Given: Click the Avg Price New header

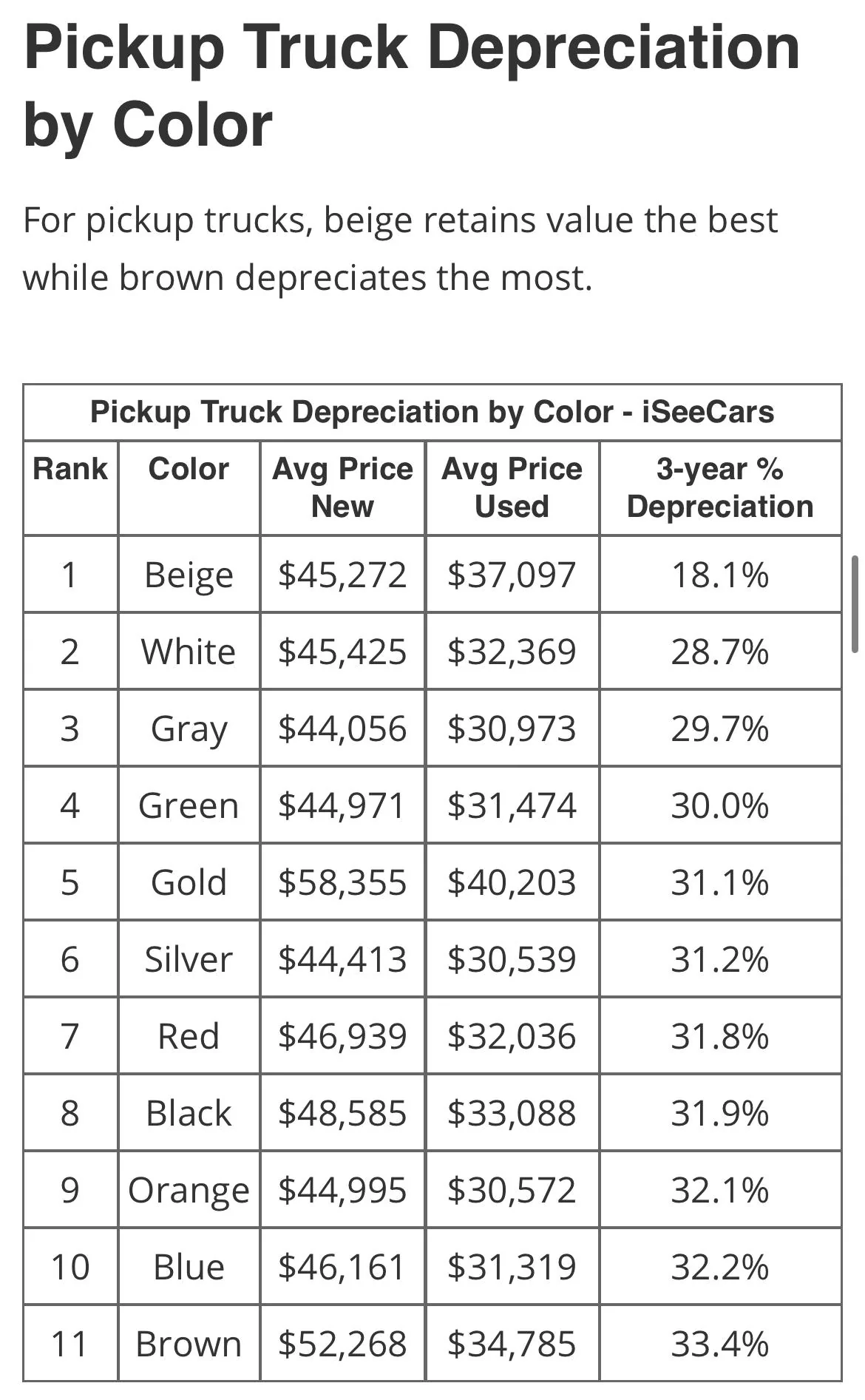Looking at the screenshot, I should pos(342,487).
